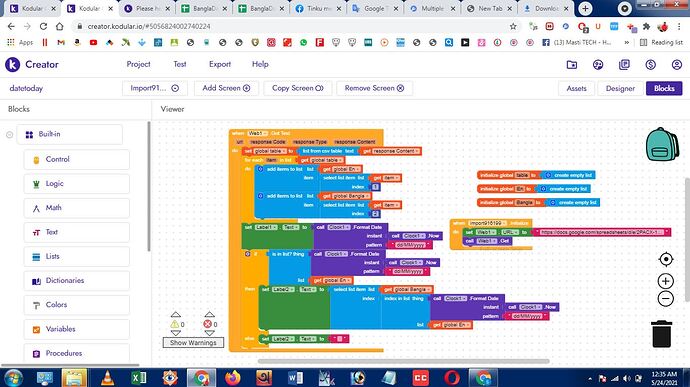
Task: Center the workspace with the target icon
Action: click(x=666, y=259)
